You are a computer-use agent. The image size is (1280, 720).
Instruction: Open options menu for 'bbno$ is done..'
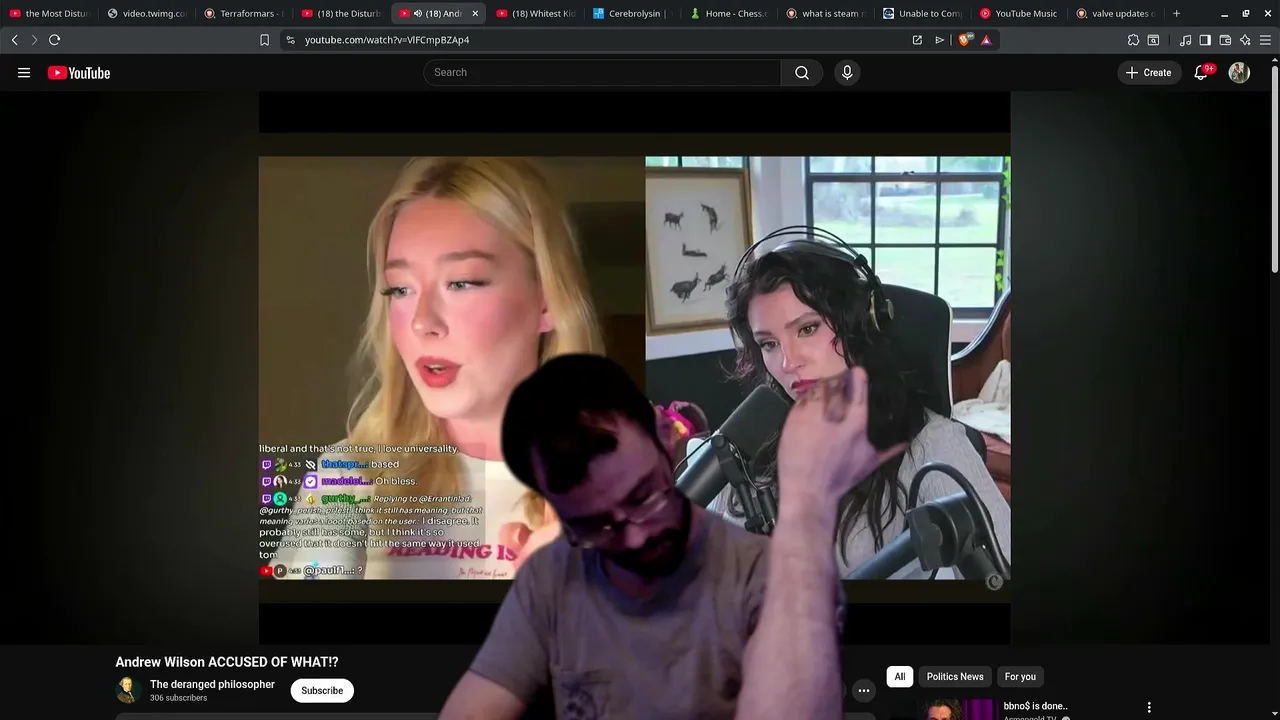tap(1149, 707)
